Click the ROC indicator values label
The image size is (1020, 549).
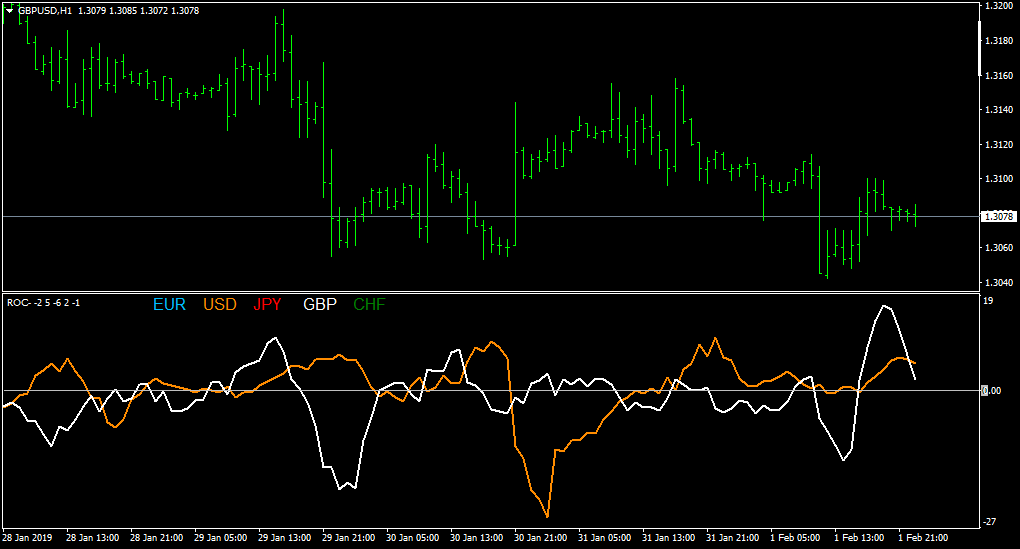[44, 302]
